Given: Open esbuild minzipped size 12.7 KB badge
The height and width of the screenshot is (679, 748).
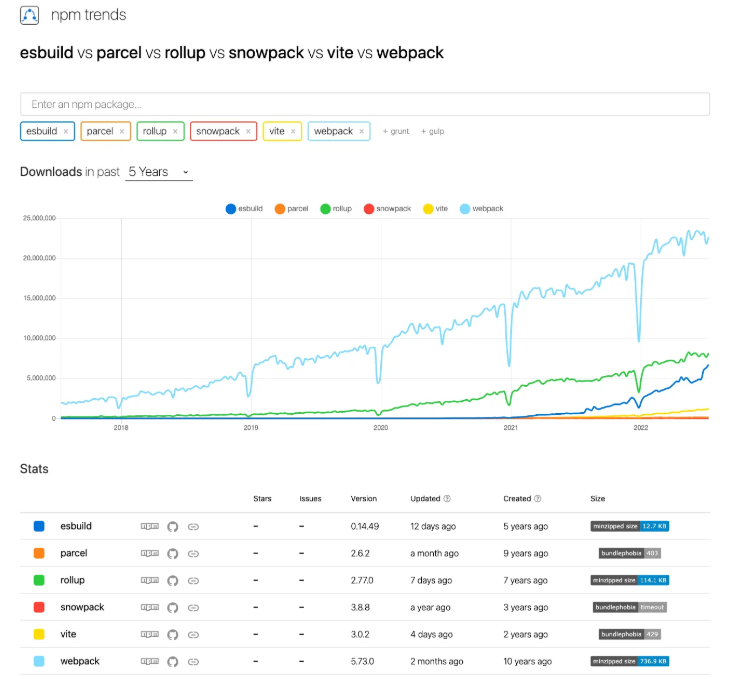Looking at the screenshot, I should [630, 526].
